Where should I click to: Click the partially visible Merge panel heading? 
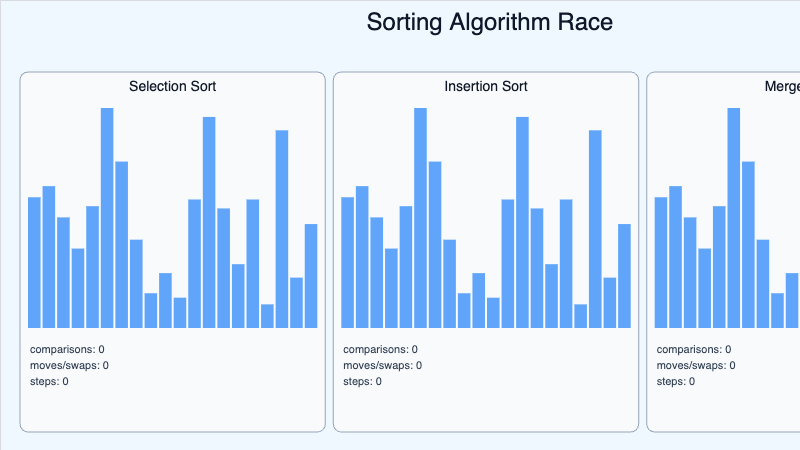coord(781,87)
